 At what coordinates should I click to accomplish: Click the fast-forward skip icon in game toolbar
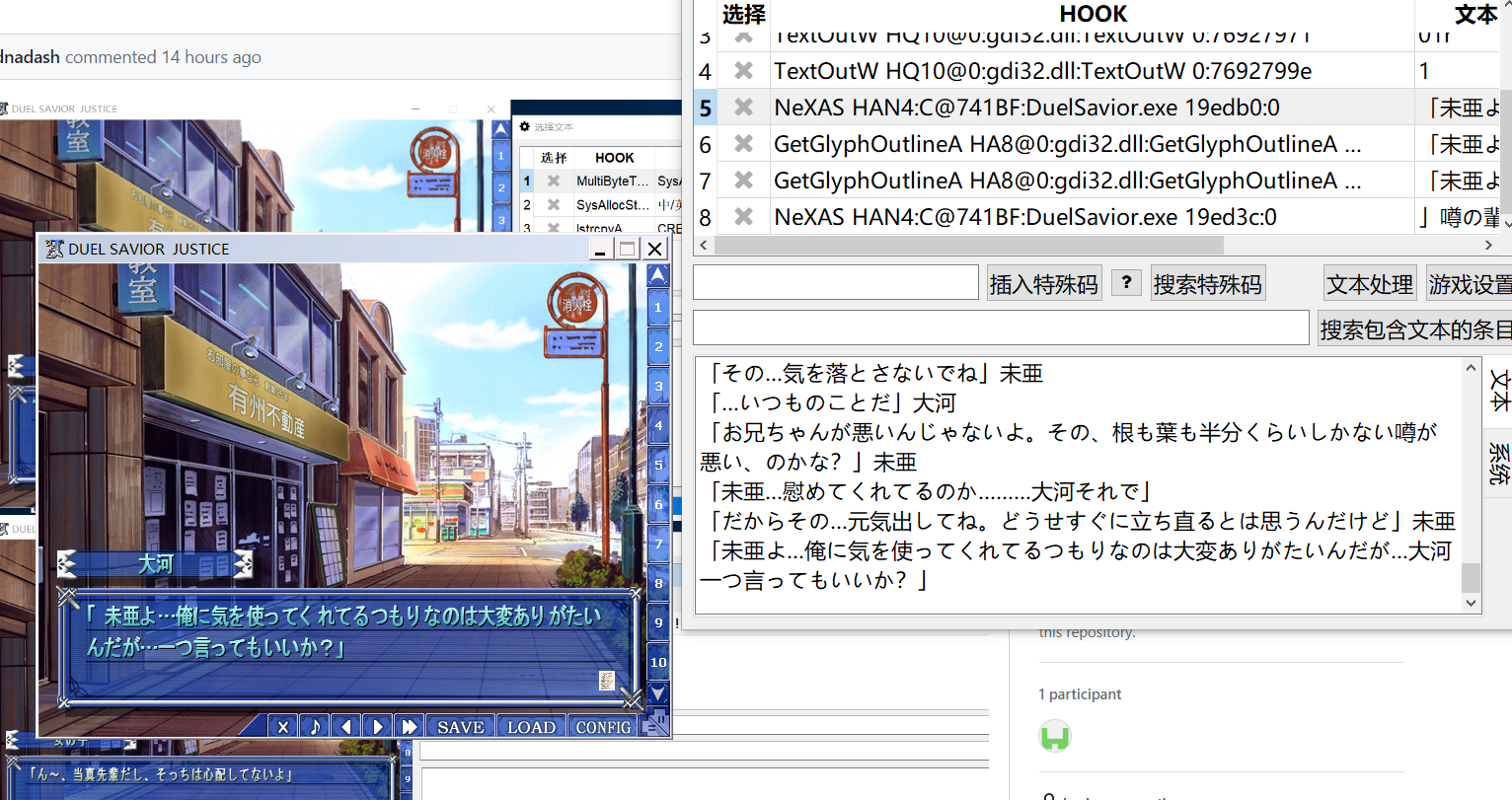tap(409, 725)
